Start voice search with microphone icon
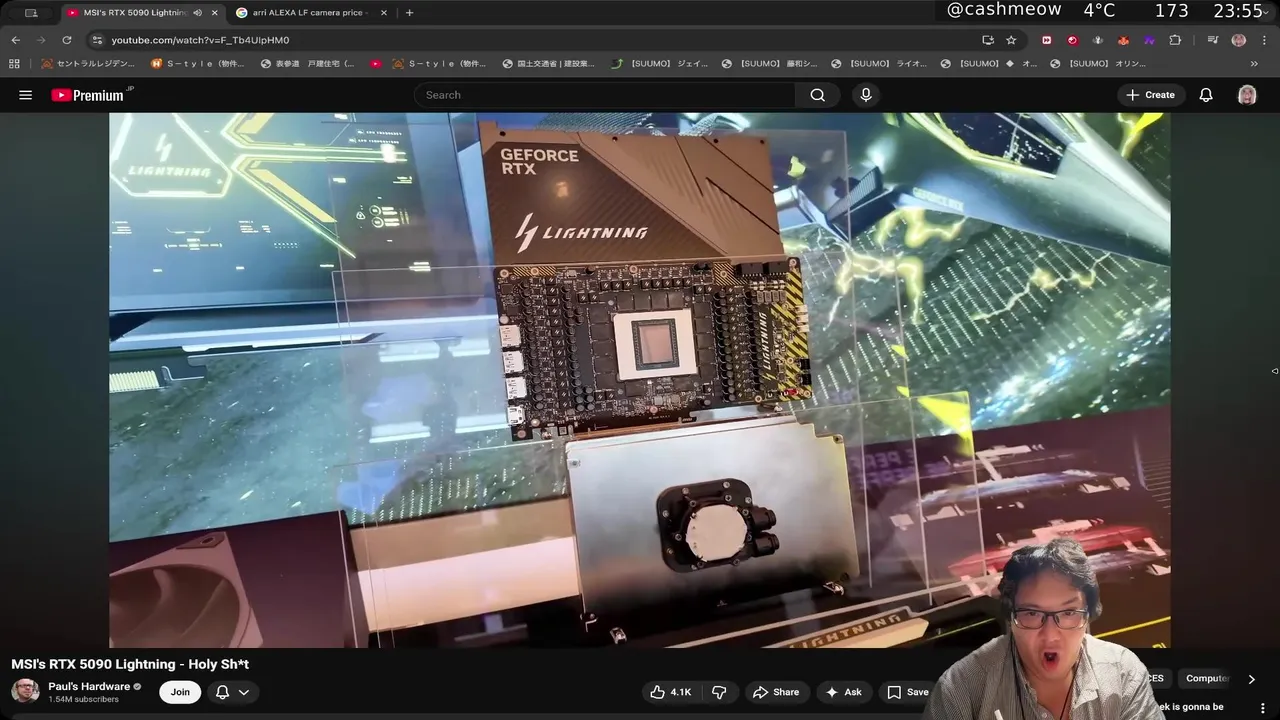1280x720 pixels. coord(866,95)
